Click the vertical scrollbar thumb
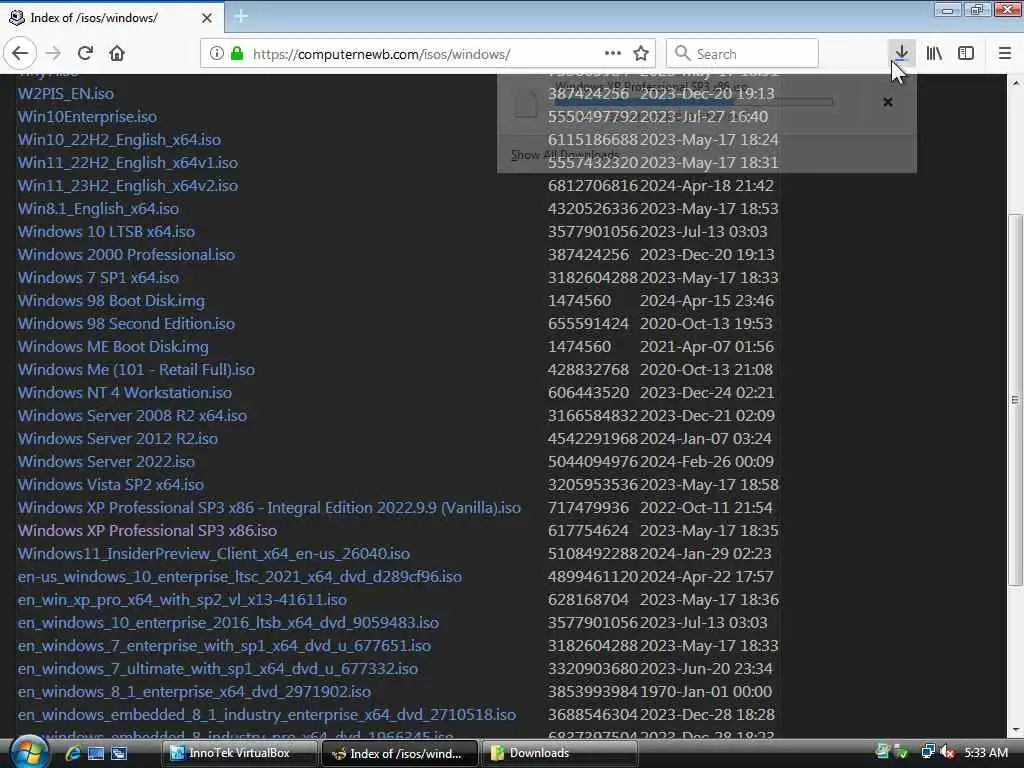Image resolution: width=1024 pixels, height=768 pixels. click(x=1016, y=400)
